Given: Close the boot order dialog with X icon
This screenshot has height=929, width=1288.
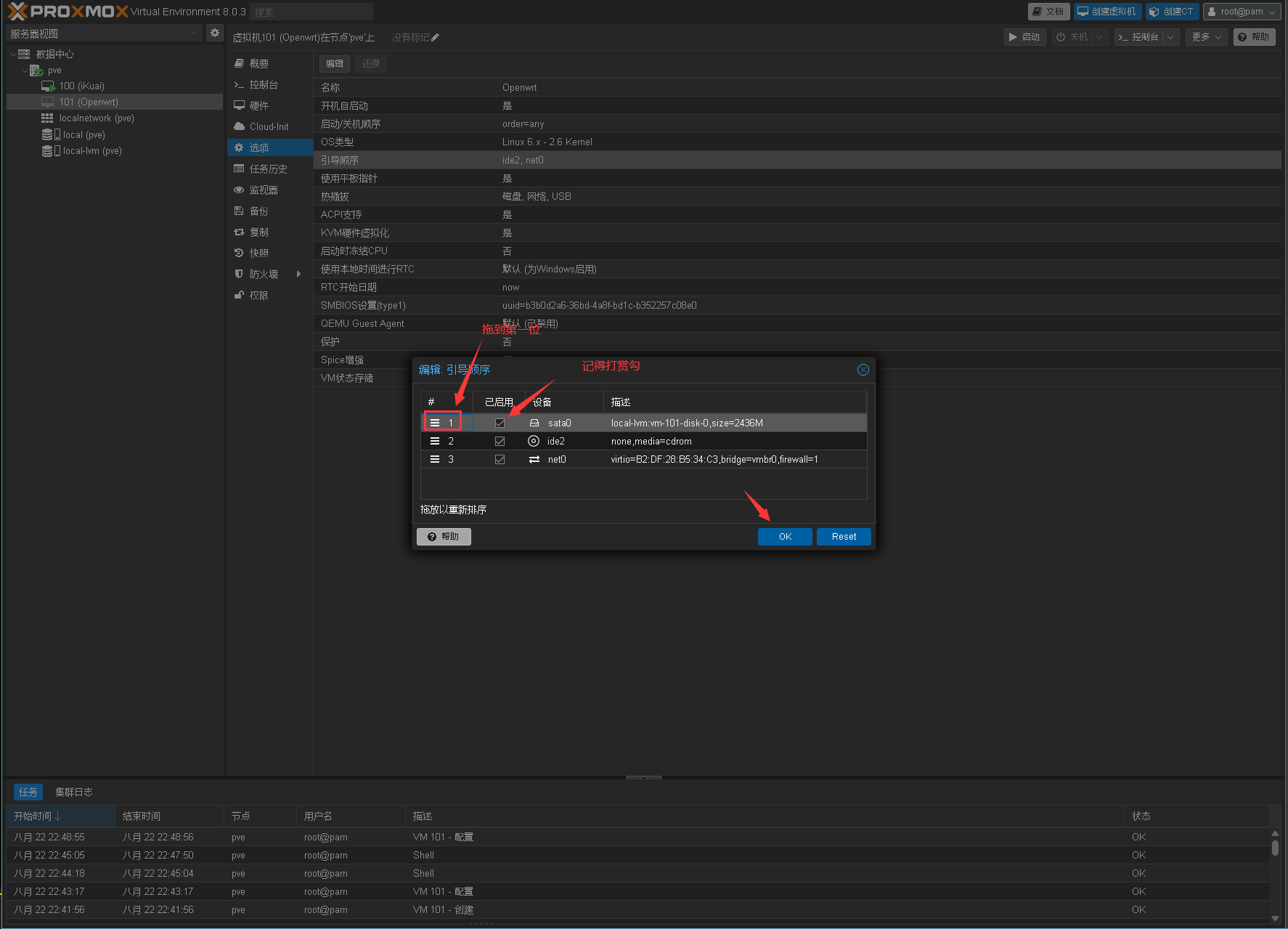Looking at the screenshot, I should (x=863, y=370).
